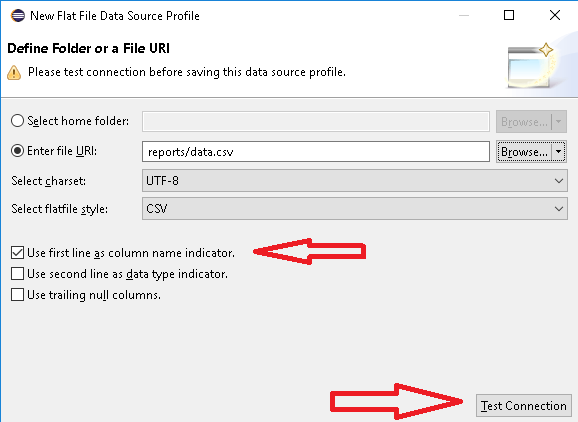The height and width of the screenshot is (422, 578).
Task: Minimize the profile dialog window
Action: click(464, 15)
